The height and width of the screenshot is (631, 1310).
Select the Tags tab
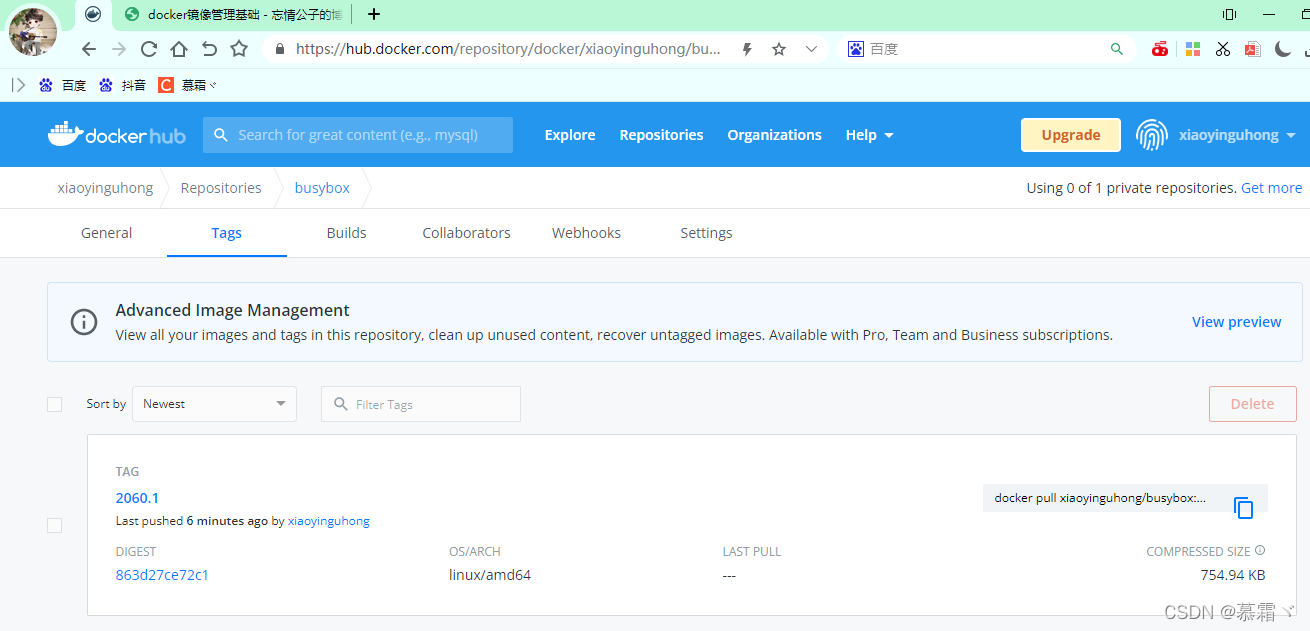click(226, 233)
